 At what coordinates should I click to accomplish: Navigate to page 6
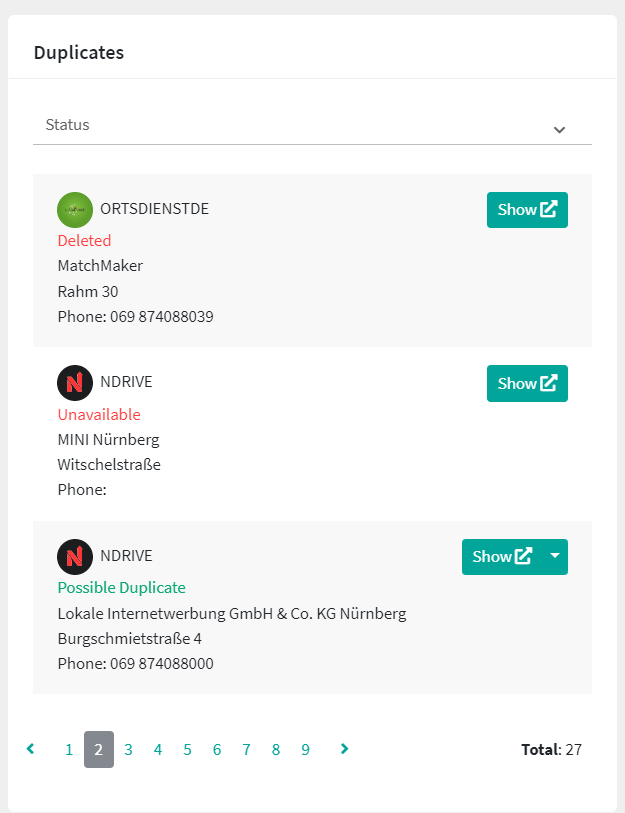(x=217, y=750)
